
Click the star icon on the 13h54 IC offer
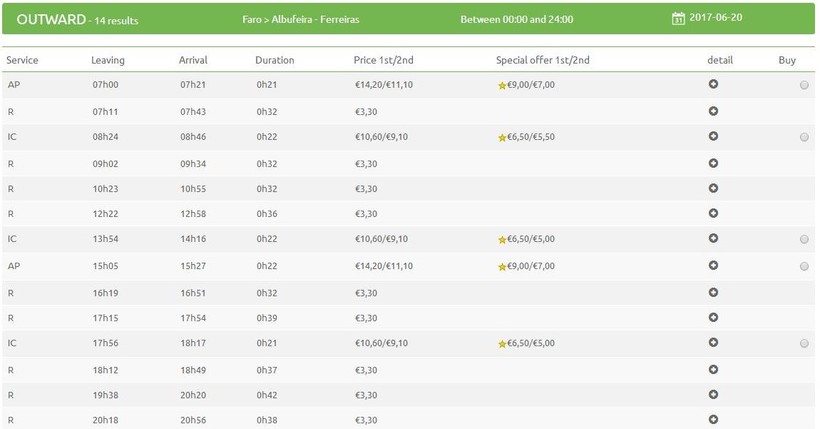click(502, 240)
